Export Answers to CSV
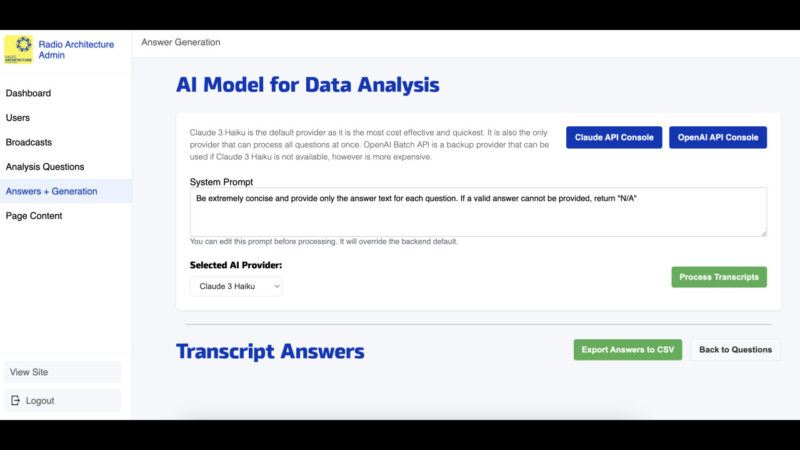 (x=627, y=350)
